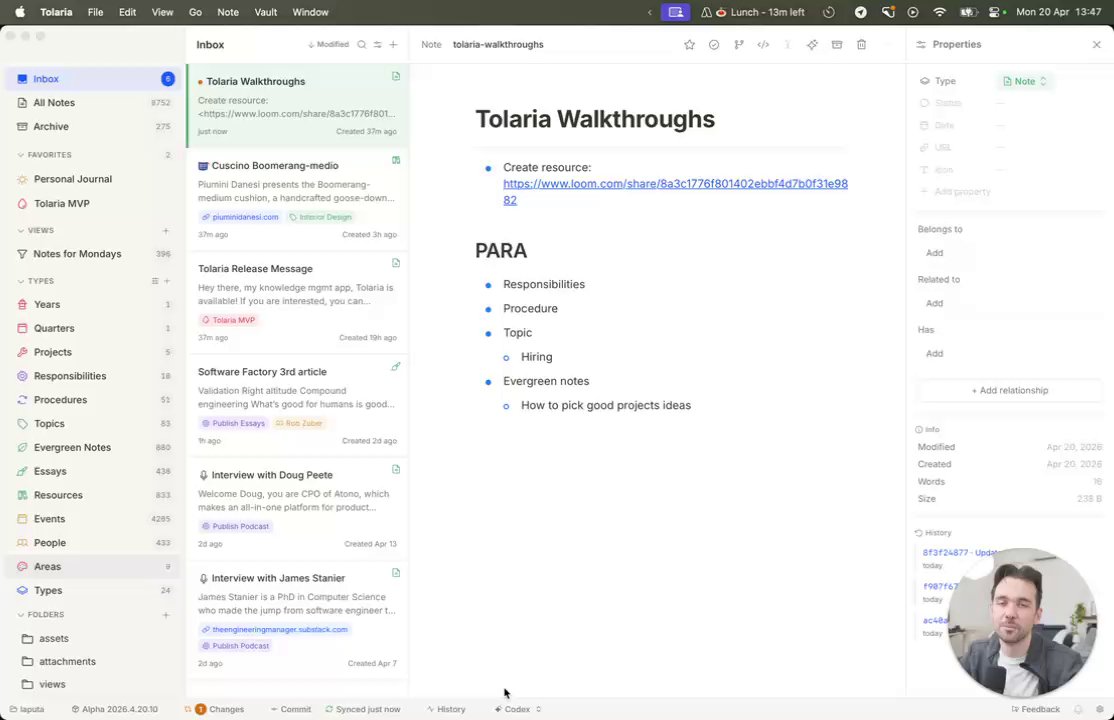Search notes with the magnifier icon
The height and width of the screenshot is (720, 1114).
click(x=362, y=45)
